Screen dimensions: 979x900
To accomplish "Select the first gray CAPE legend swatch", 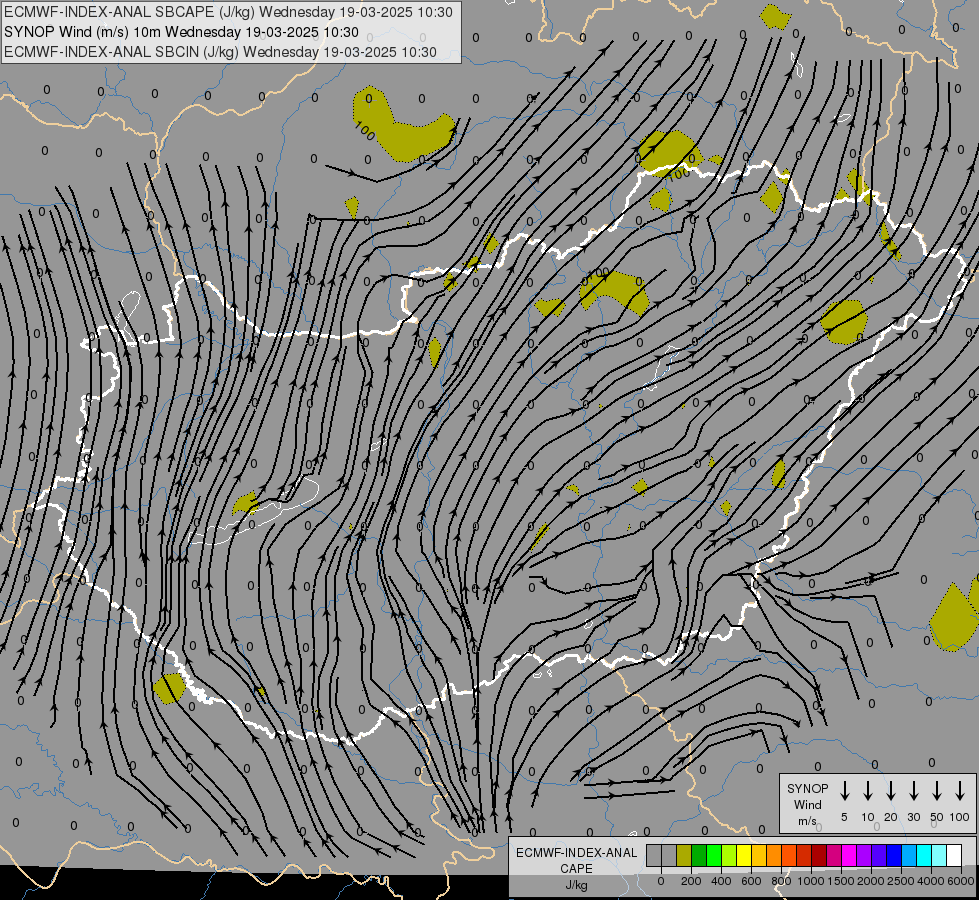I will pyautogui.click(x=654, y=855).
